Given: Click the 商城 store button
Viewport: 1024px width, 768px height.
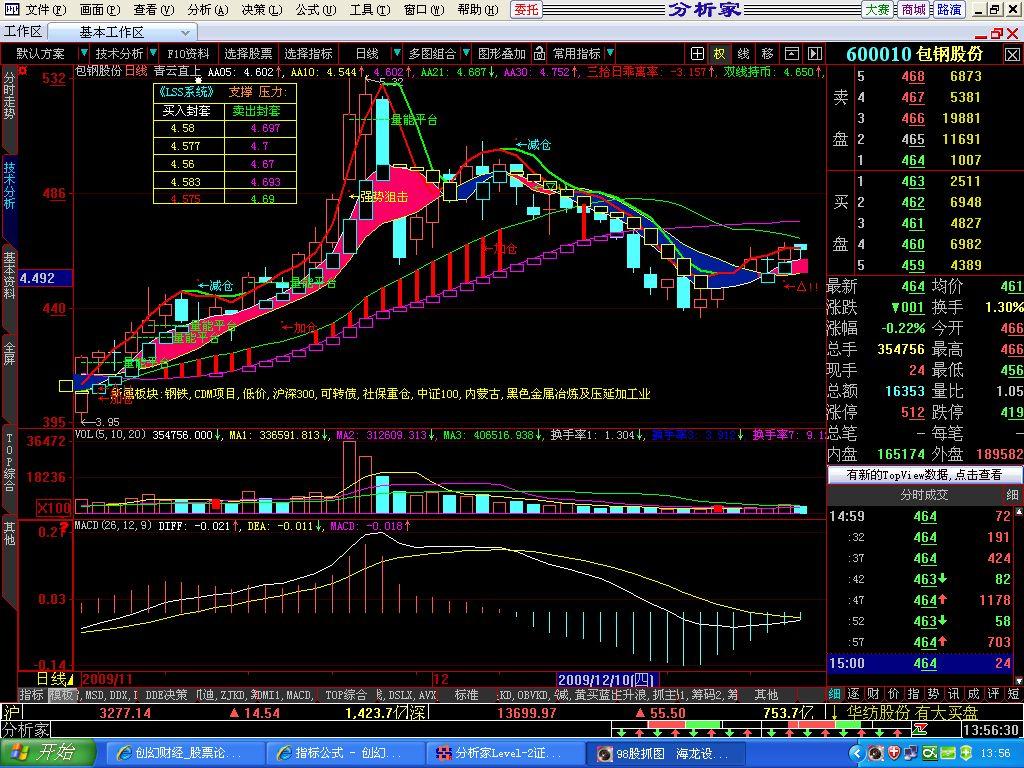Looking at the screenshot, I should (913, 10).
